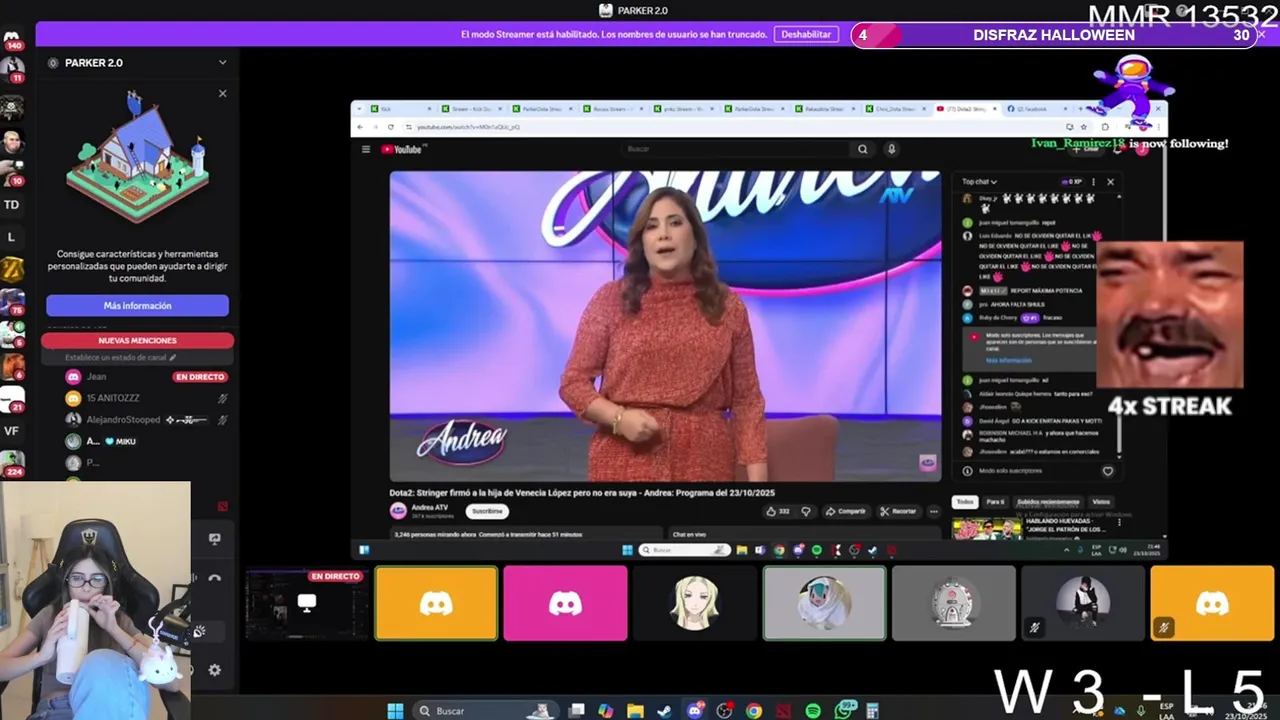1280x720 pixels.
Task: Open live chat three-dot options menu
Action: pyautogui.click(x=1093, y=182)
